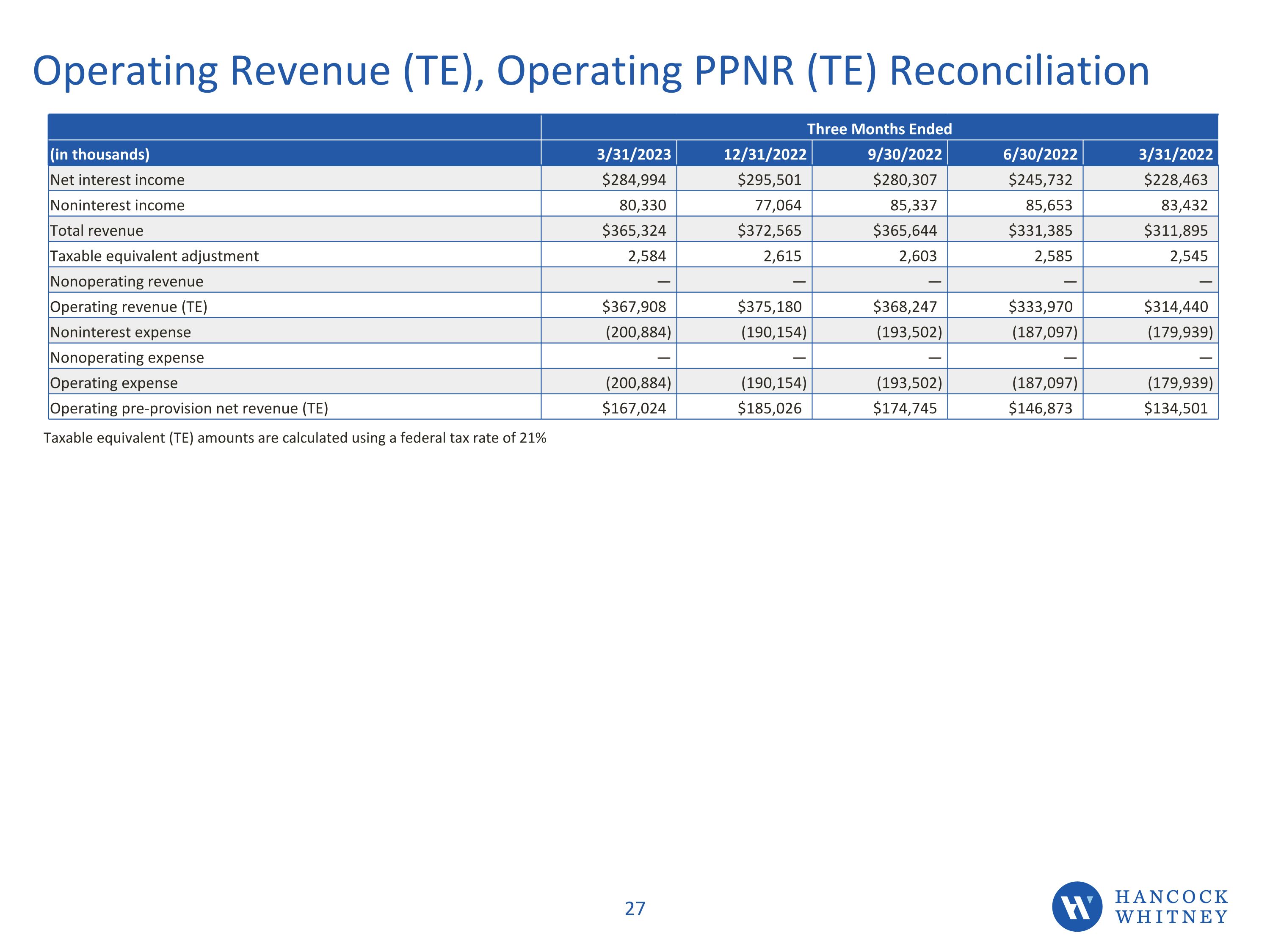
Task: Click the Taxable equivalent adjustment label
Action: 154,256
